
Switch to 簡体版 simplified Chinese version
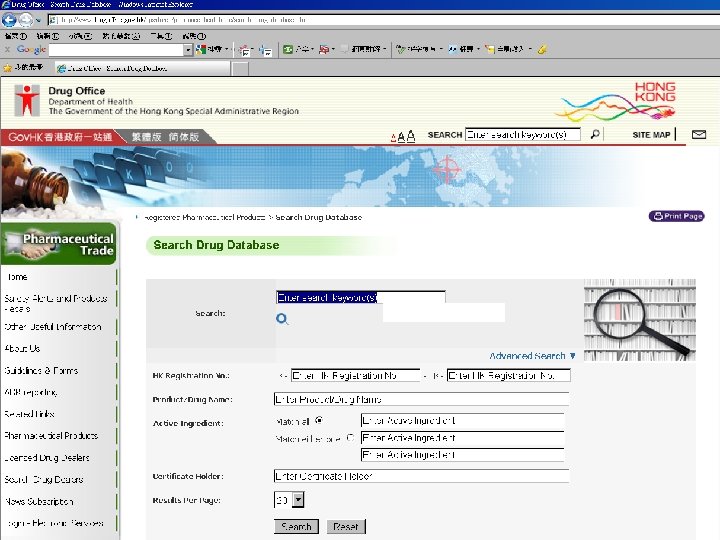pyautogui.click(x=184, y=137)
